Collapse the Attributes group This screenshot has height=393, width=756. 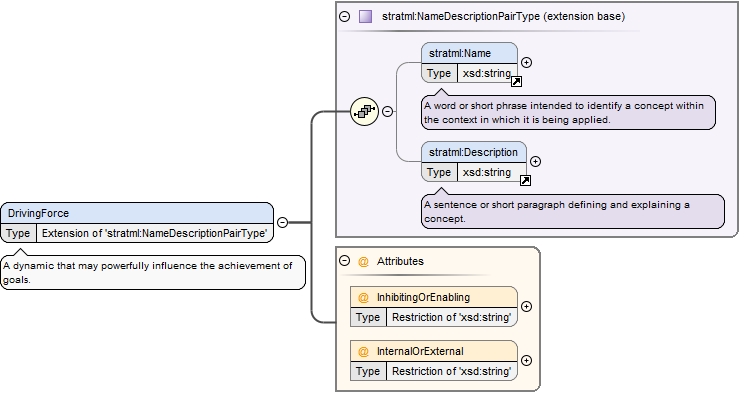(344, 260)
